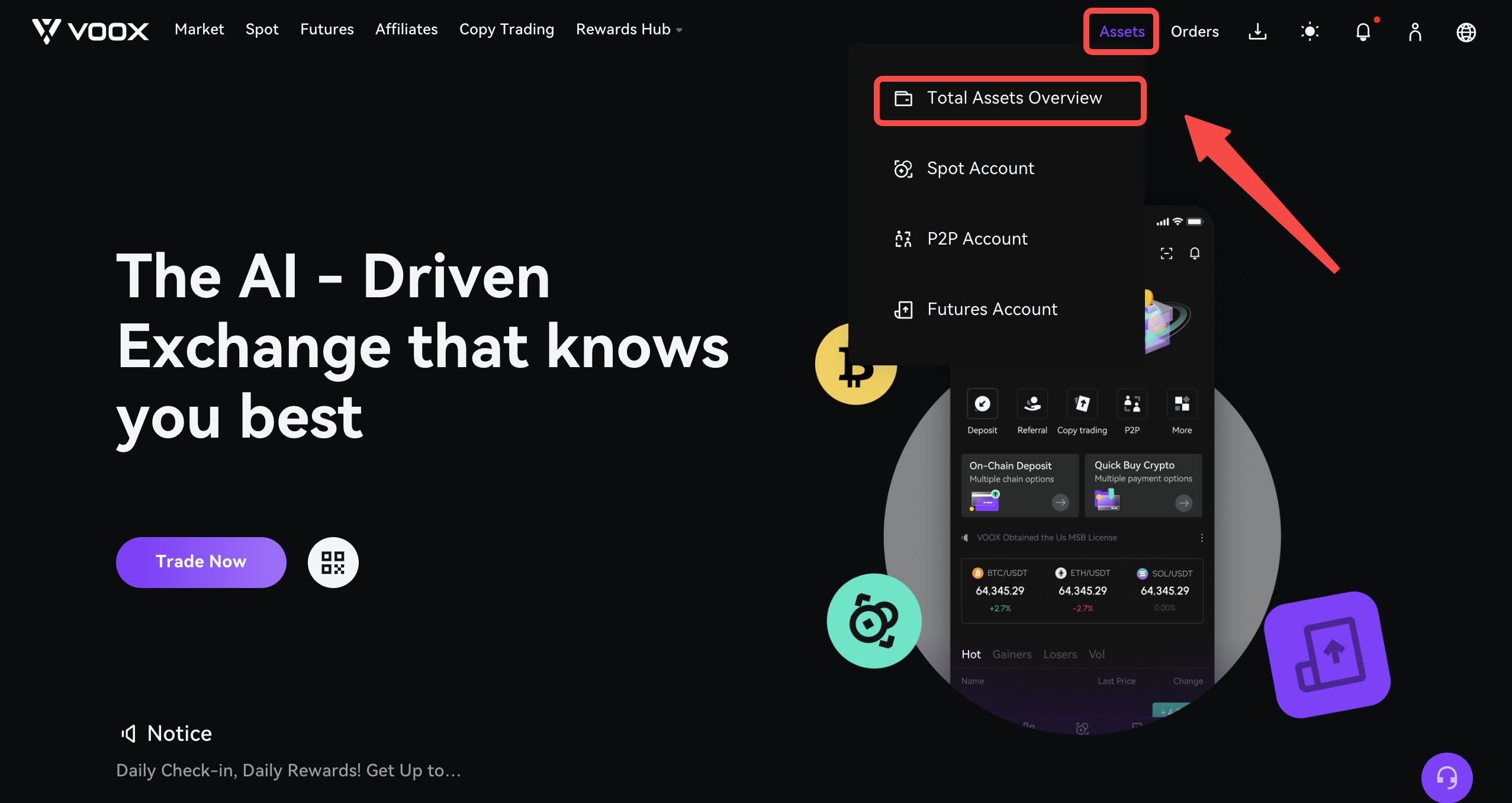This screenshot has width=1512, height=803.
Task: Open notifications bell in top navigation
Action: click(1363, 31)
